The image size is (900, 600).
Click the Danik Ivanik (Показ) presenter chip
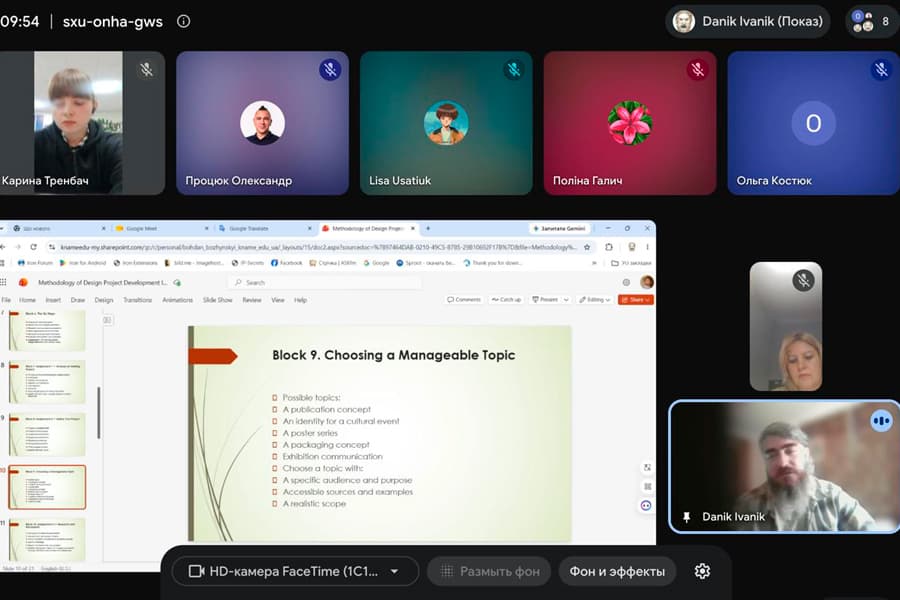point(748,21)
